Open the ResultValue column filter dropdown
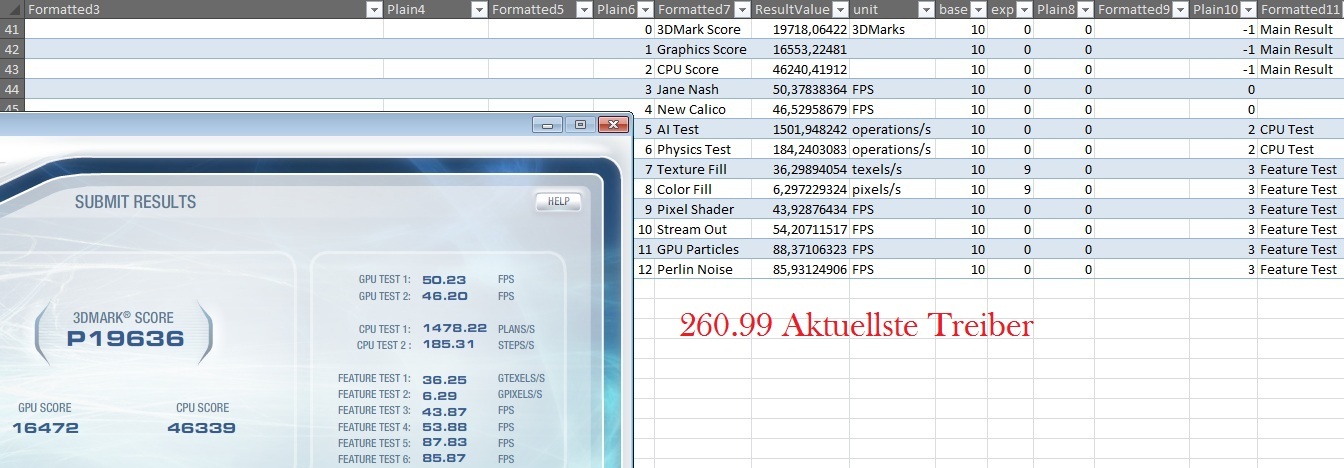The width and height of the screenshot is (1344, 468). tap(839, 10)
